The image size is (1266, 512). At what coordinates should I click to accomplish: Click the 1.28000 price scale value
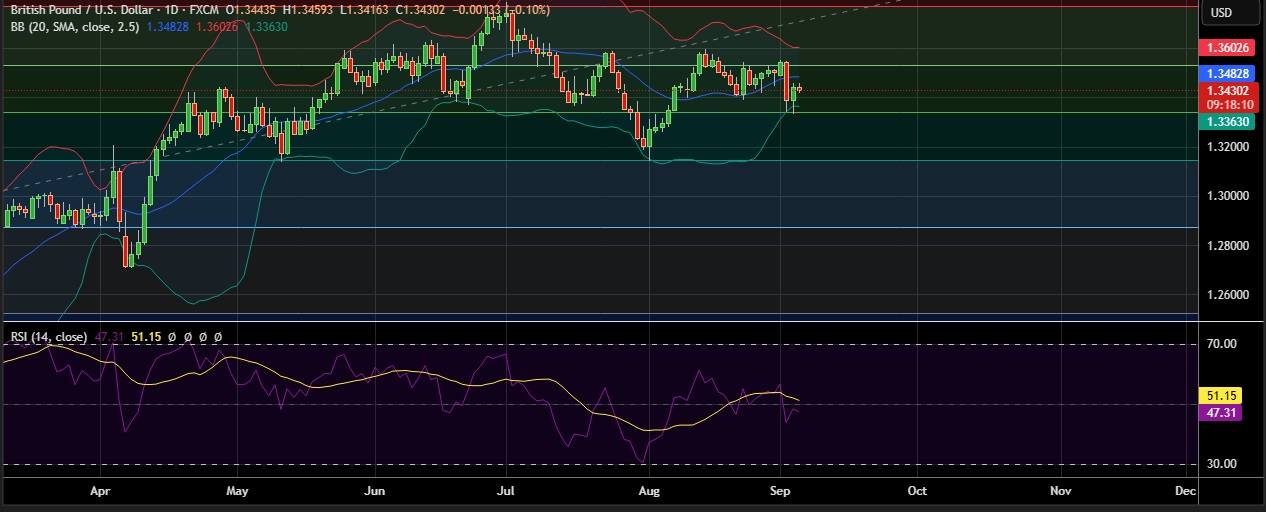point(1226,246)
